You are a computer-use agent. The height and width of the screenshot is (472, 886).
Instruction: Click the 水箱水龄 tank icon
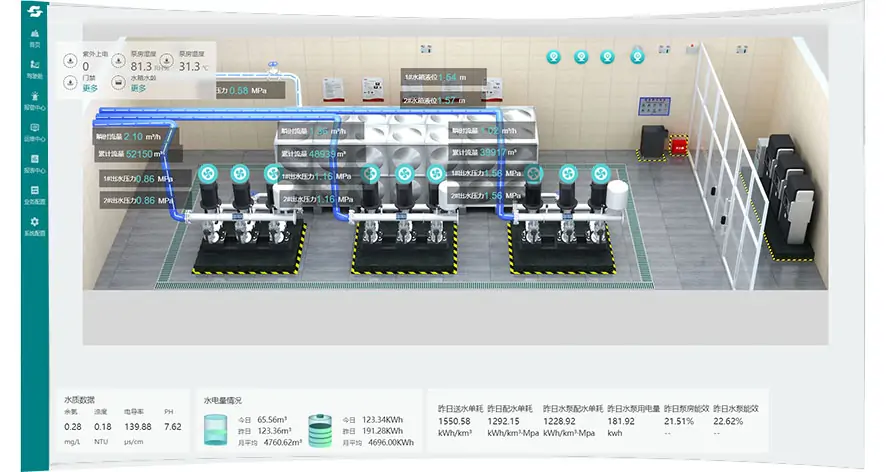[x=118, y=80]
